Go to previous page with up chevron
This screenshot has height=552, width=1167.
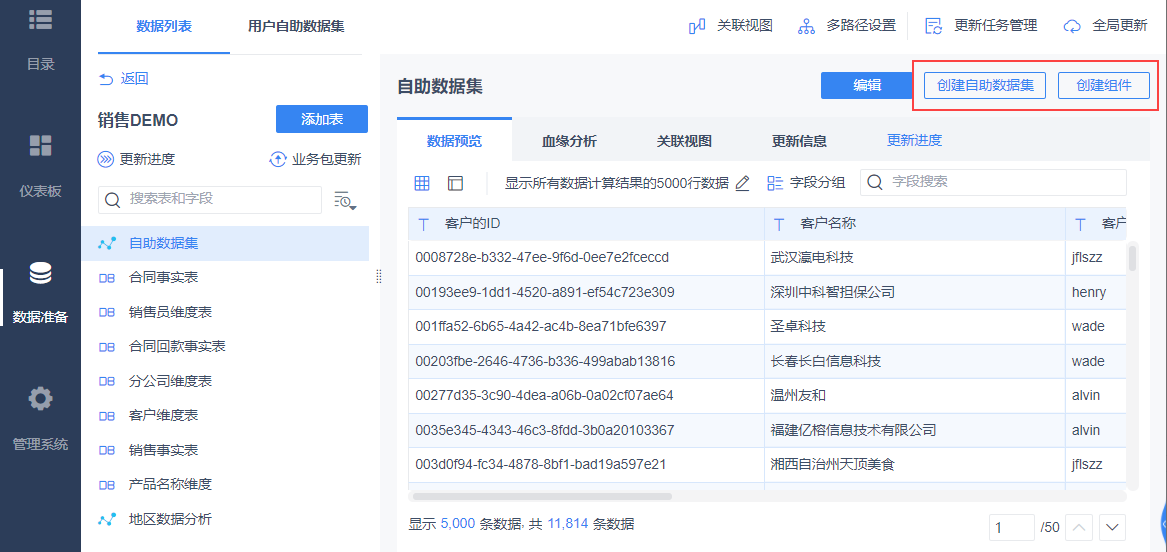(1080, 527)
